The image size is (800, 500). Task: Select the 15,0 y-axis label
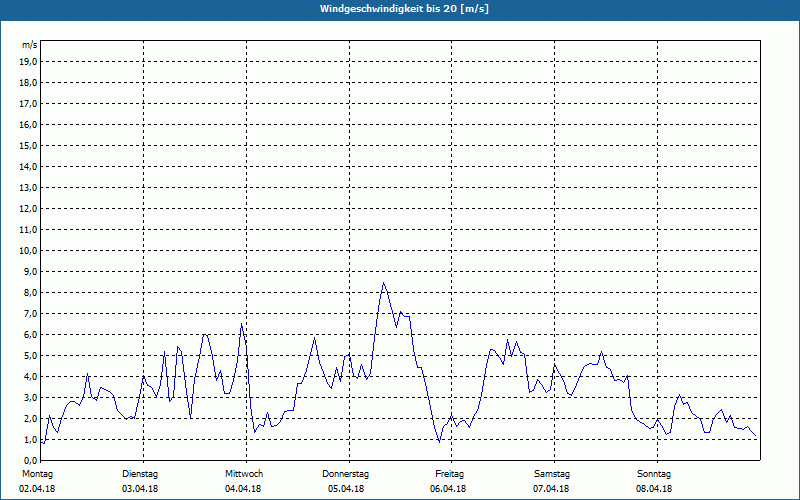point(29,145)
